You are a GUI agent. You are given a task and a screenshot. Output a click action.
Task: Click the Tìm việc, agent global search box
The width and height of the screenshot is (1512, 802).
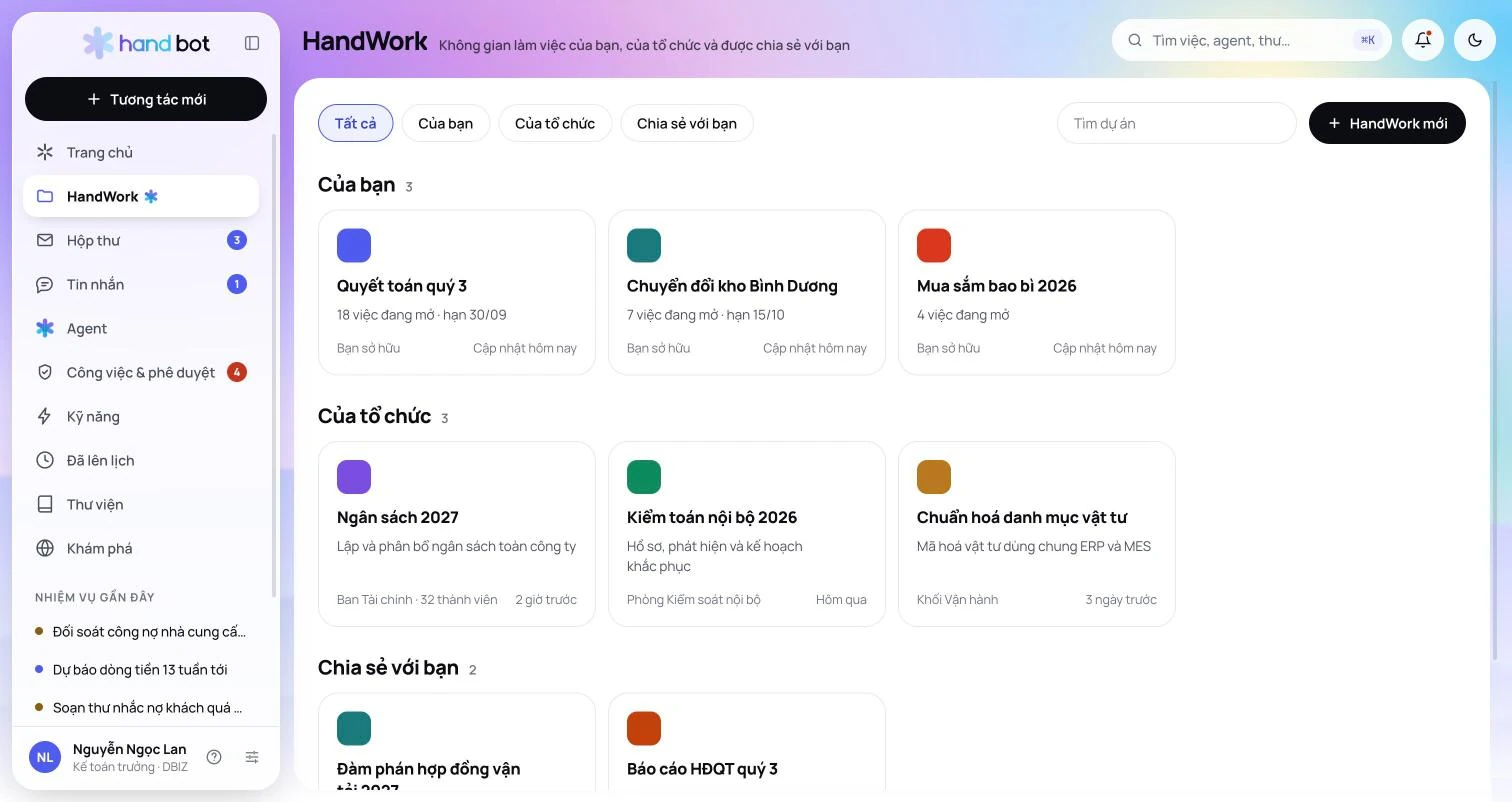click(1252, 40)
